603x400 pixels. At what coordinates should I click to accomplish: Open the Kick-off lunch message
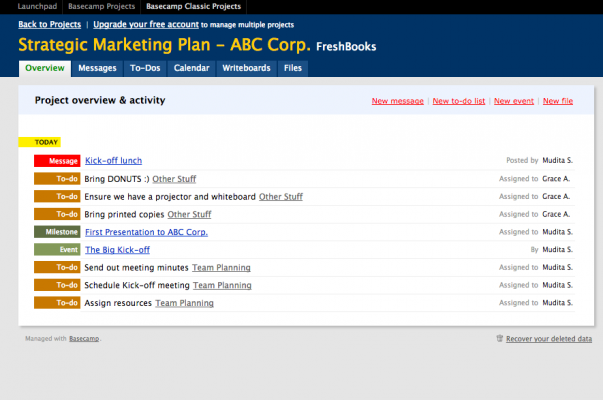pyautogui.click(x=113, y=161)
